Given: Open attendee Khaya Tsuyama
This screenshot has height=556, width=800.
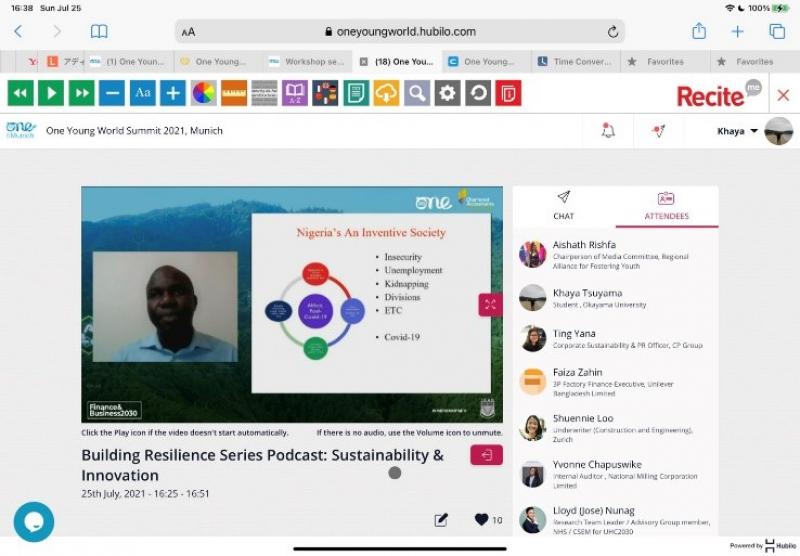Looking at the screenshot, I should (x=616, y=298).
